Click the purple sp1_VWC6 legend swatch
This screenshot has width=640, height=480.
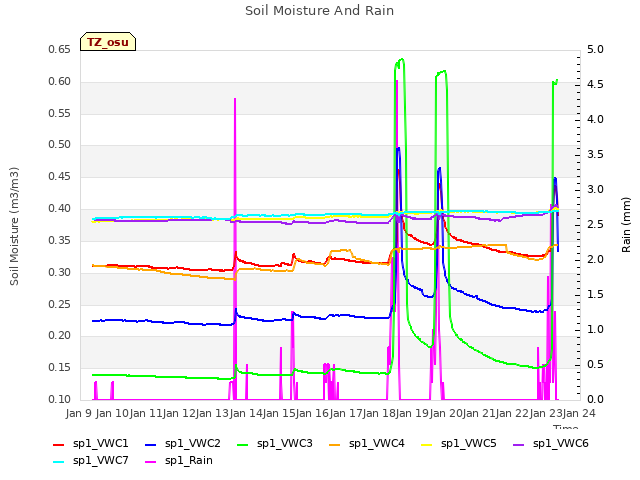tap(519, 444)
